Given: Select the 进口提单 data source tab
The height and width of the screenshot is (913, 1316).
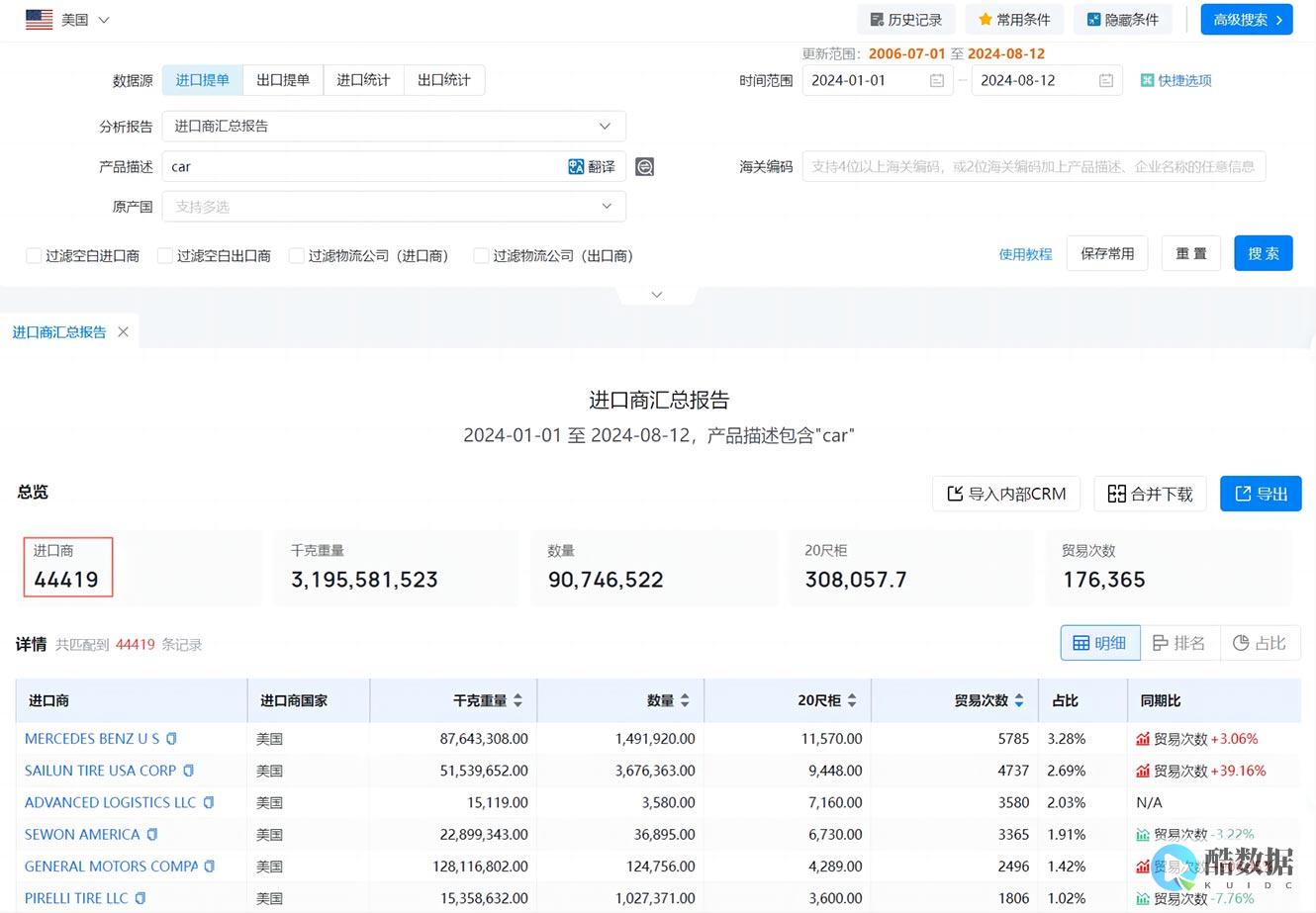Looking at the screenshot, I should point(202,80).
